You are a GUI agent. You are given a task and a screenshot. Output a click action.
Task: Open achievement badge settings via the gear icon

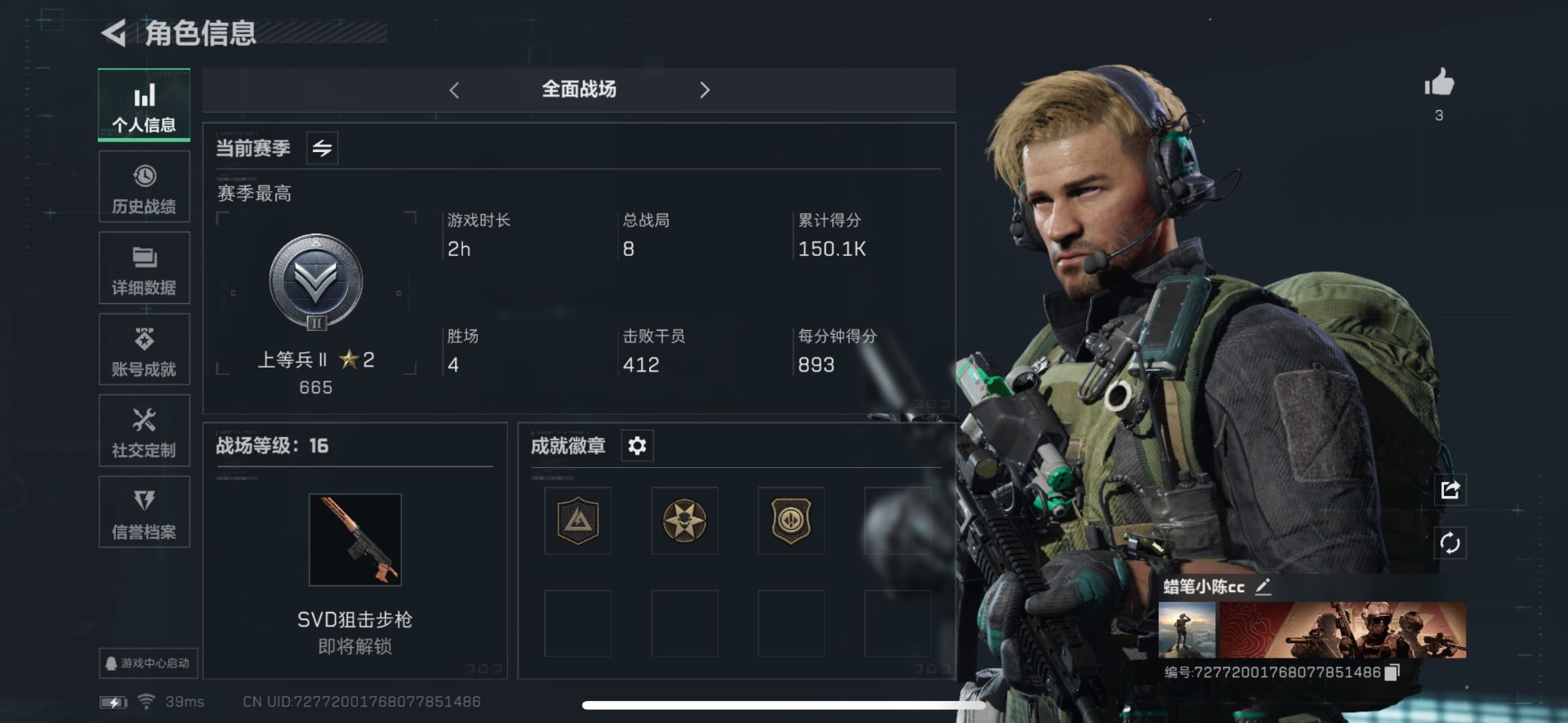pyautogui.click(x=637, y=445)
